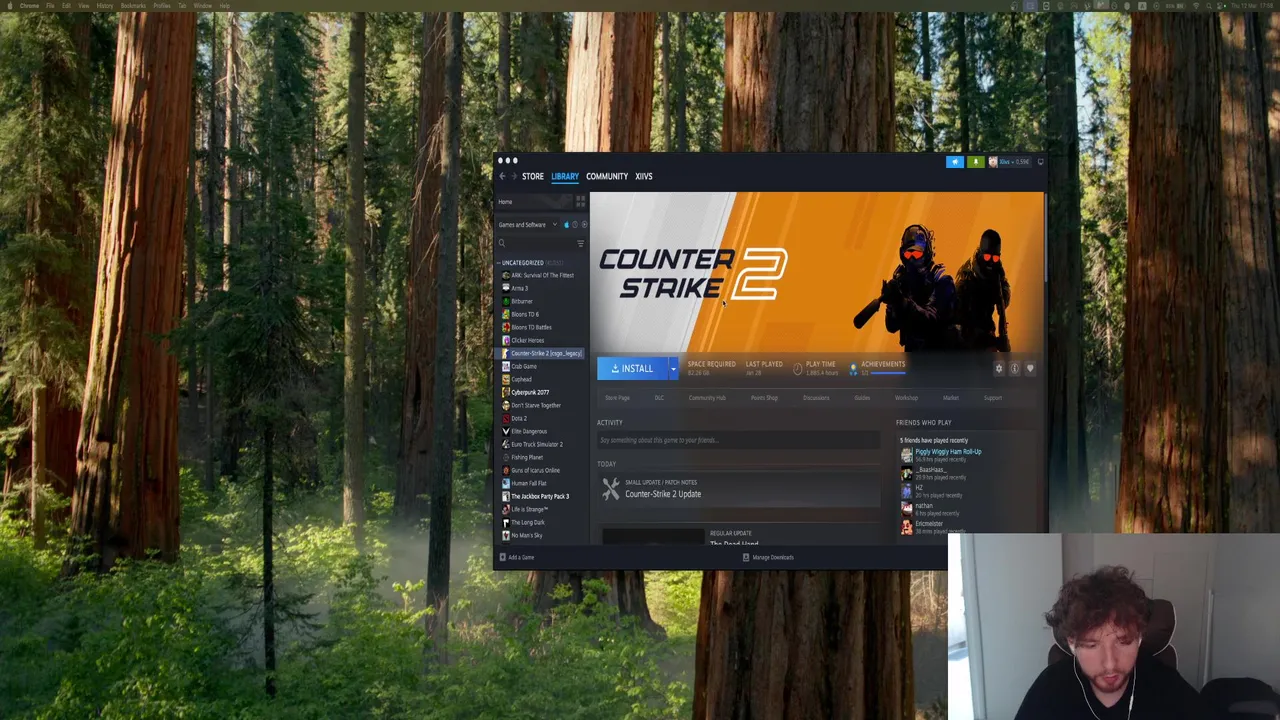The image size is (1280, 720).
Task: Open the Community Hub link
Action: pos(707,398)
